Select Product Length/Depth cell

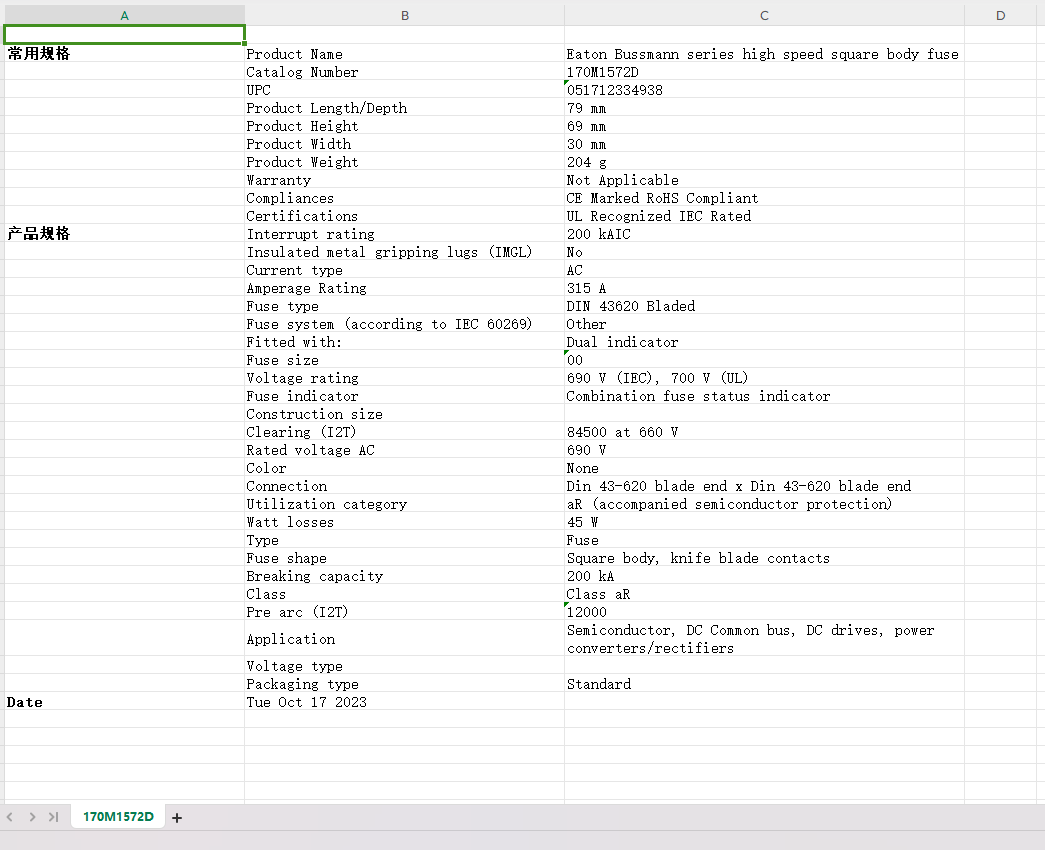click(x=405, y=107)
